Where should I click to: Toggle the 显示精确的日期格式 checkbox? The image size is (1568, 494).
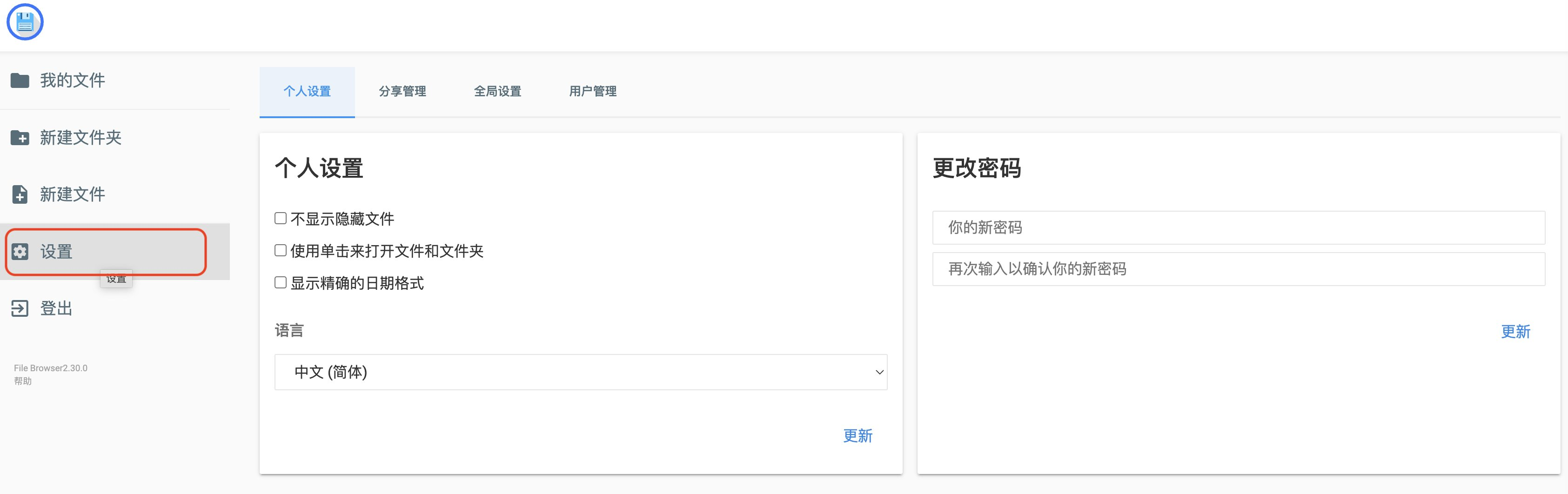coord(281,282)
